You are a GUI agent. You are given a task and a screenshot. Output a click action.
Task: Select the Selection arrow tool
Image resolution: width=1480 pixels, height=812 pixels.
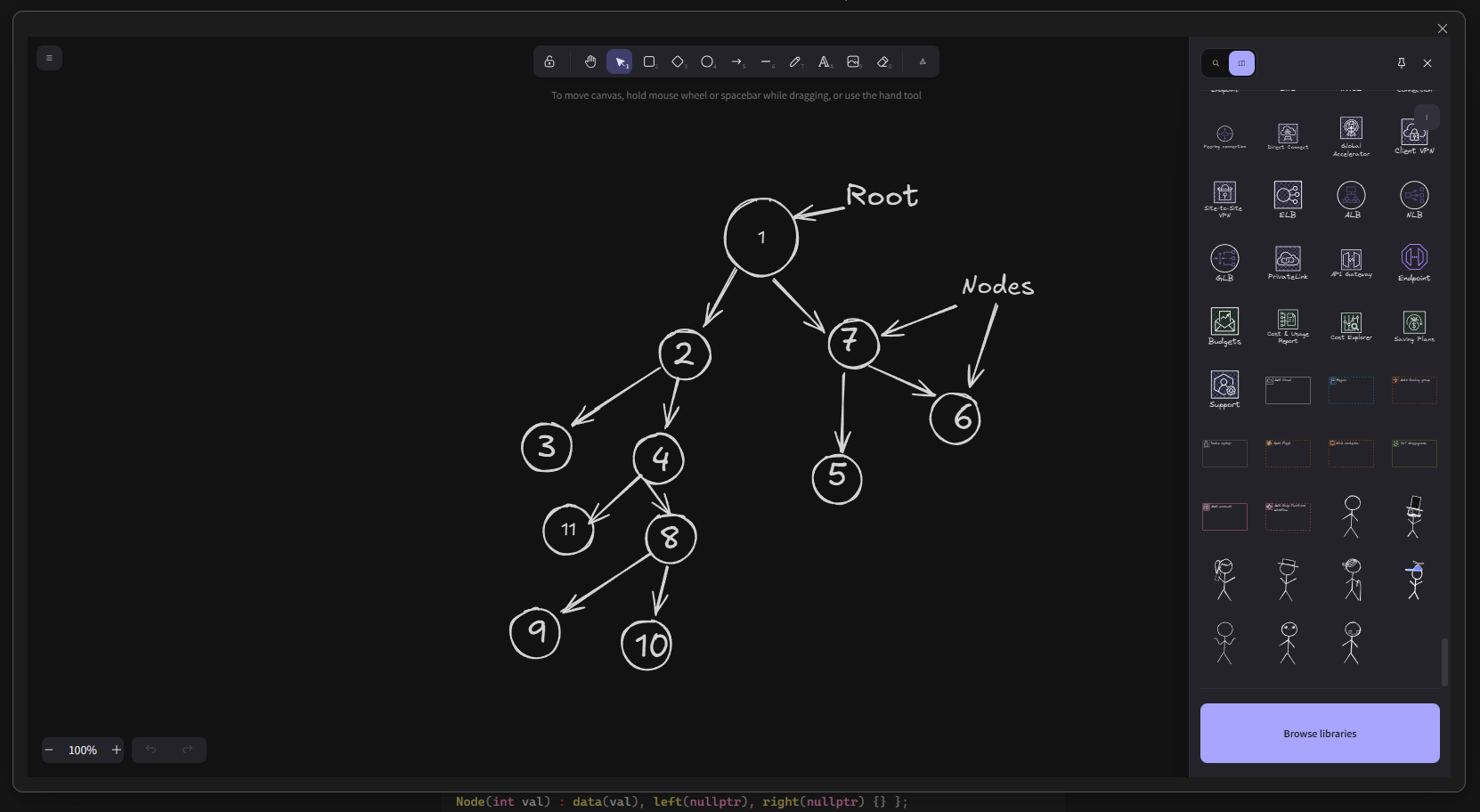(x=620, y=61)
